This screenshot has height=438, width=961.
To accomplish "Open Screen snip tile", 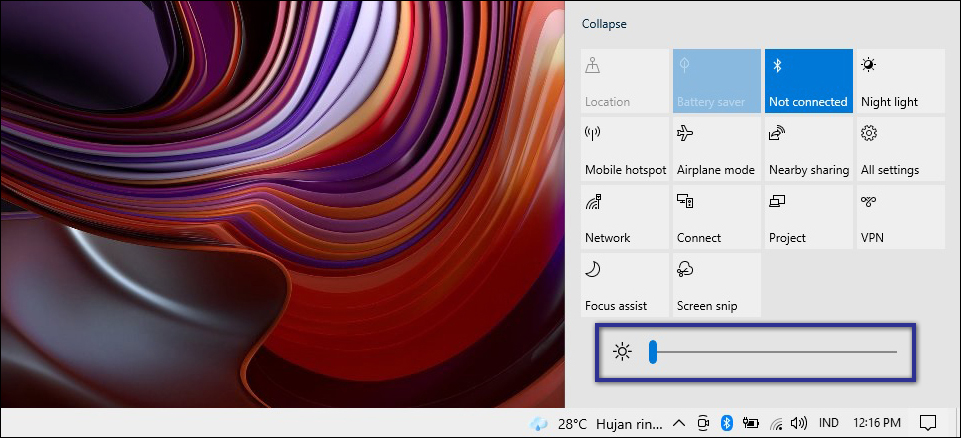I will coord(716,285).
